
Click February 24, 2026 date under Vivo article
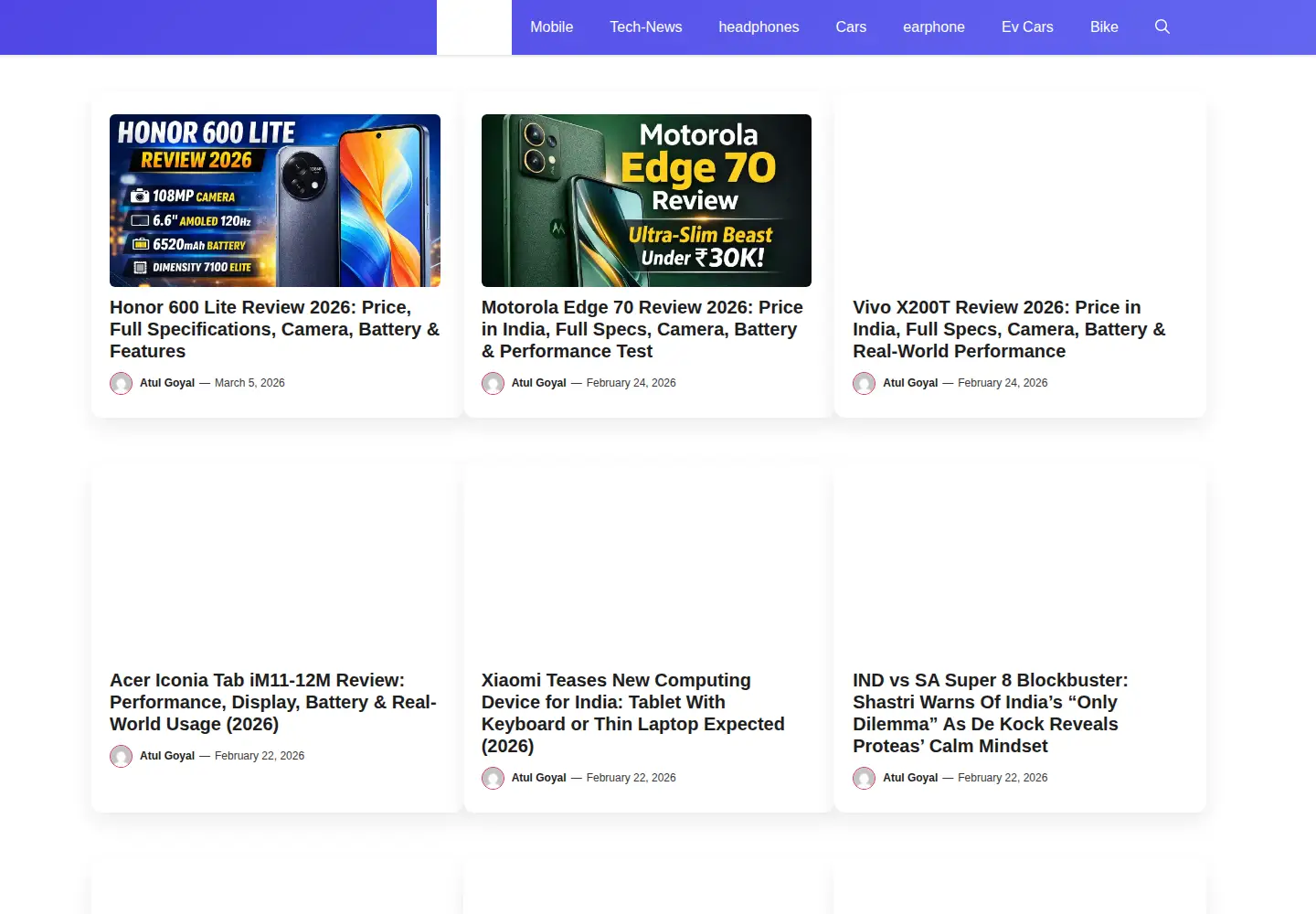pyautogui.click(x=1003, y=383)
